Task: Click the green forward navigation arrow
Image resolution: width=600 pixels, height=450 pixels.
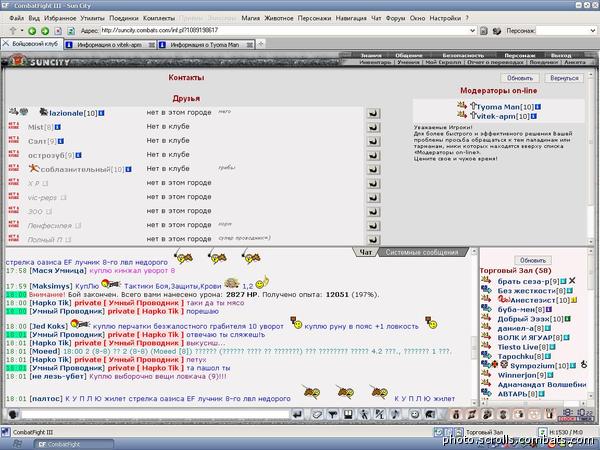Action: 45,31
